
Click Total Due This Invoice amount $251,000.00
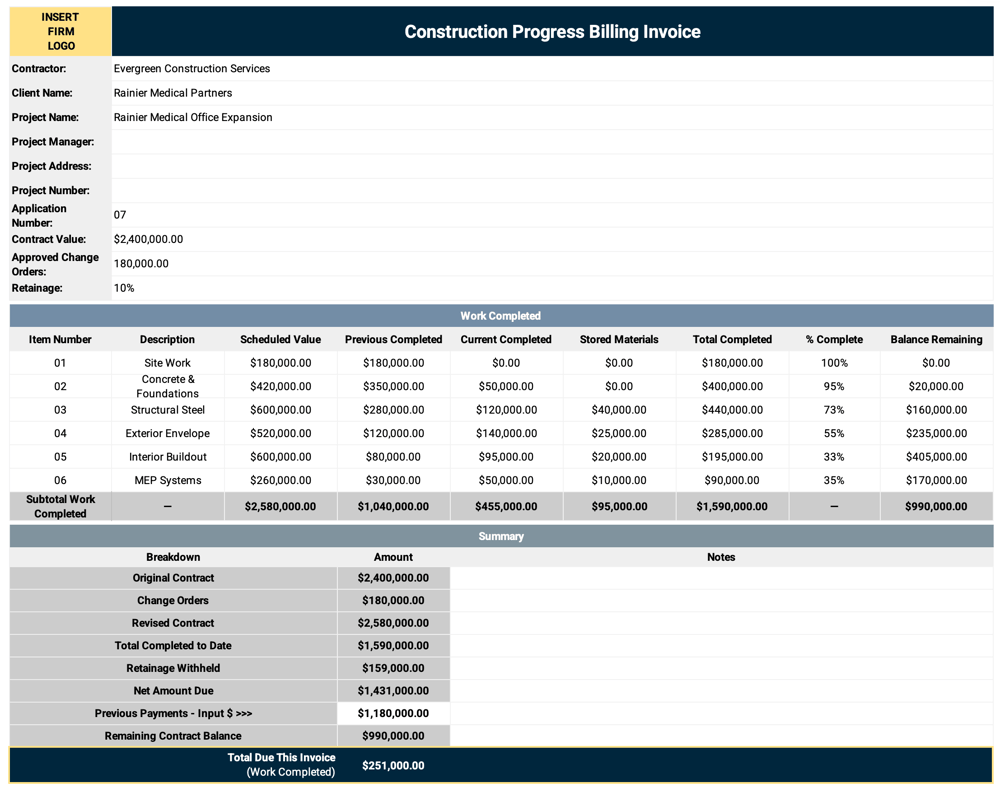click(x=393, y=765)
